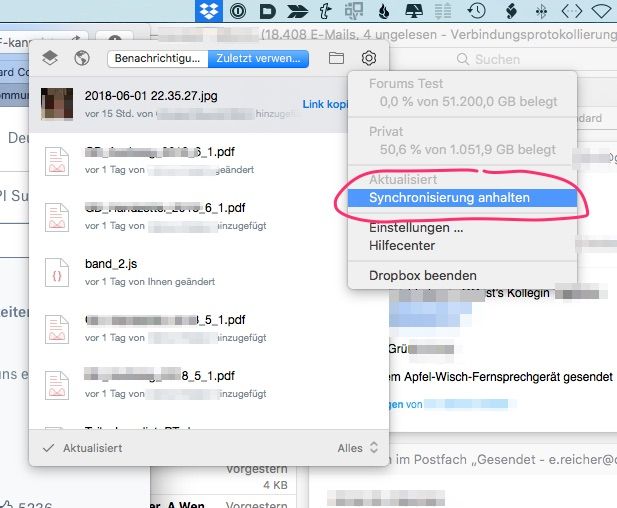Click Link kopieren for the jpg file

coord(325,104)
